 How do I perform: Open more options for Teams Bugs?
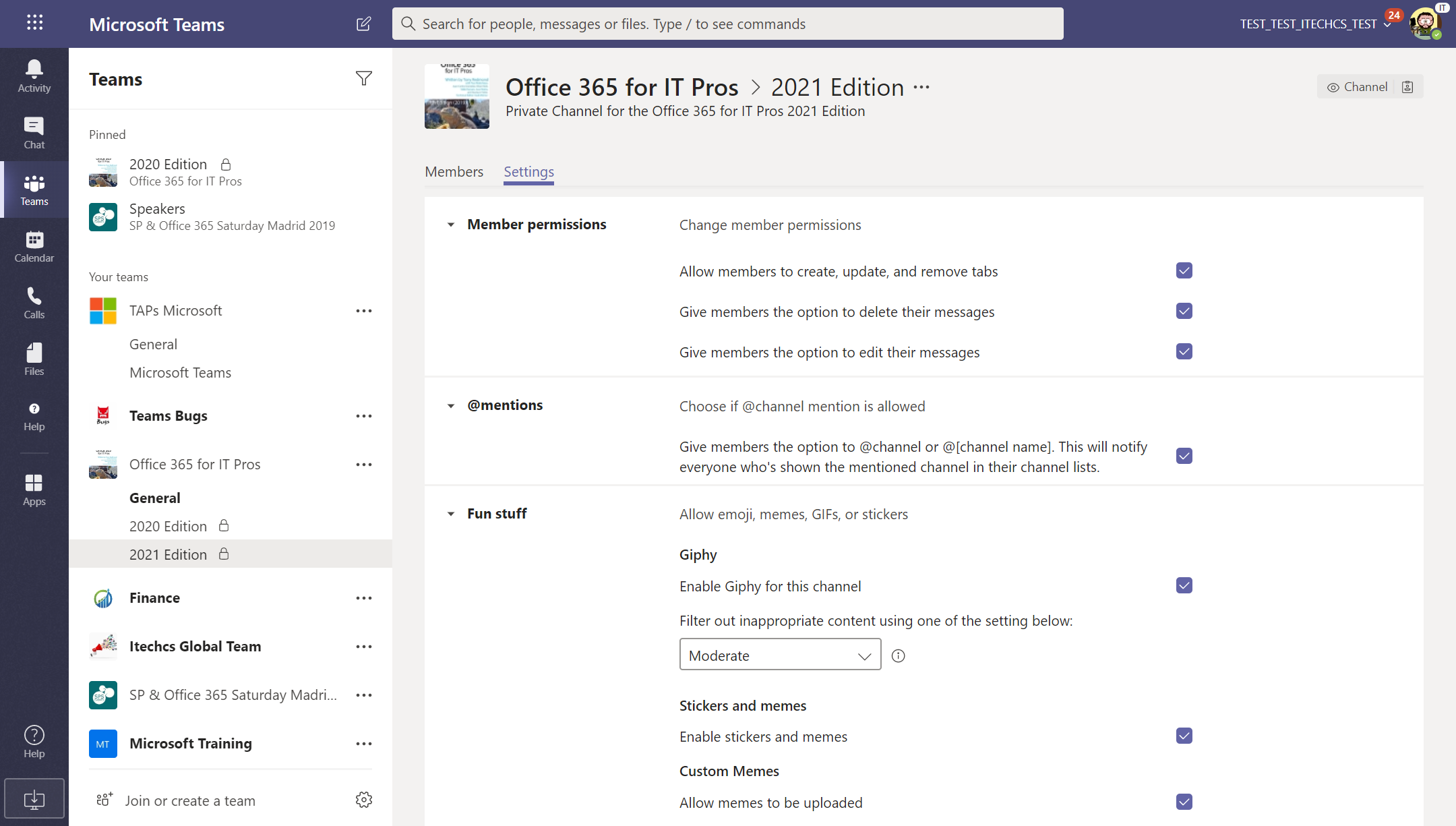click(x=363, y=416)
